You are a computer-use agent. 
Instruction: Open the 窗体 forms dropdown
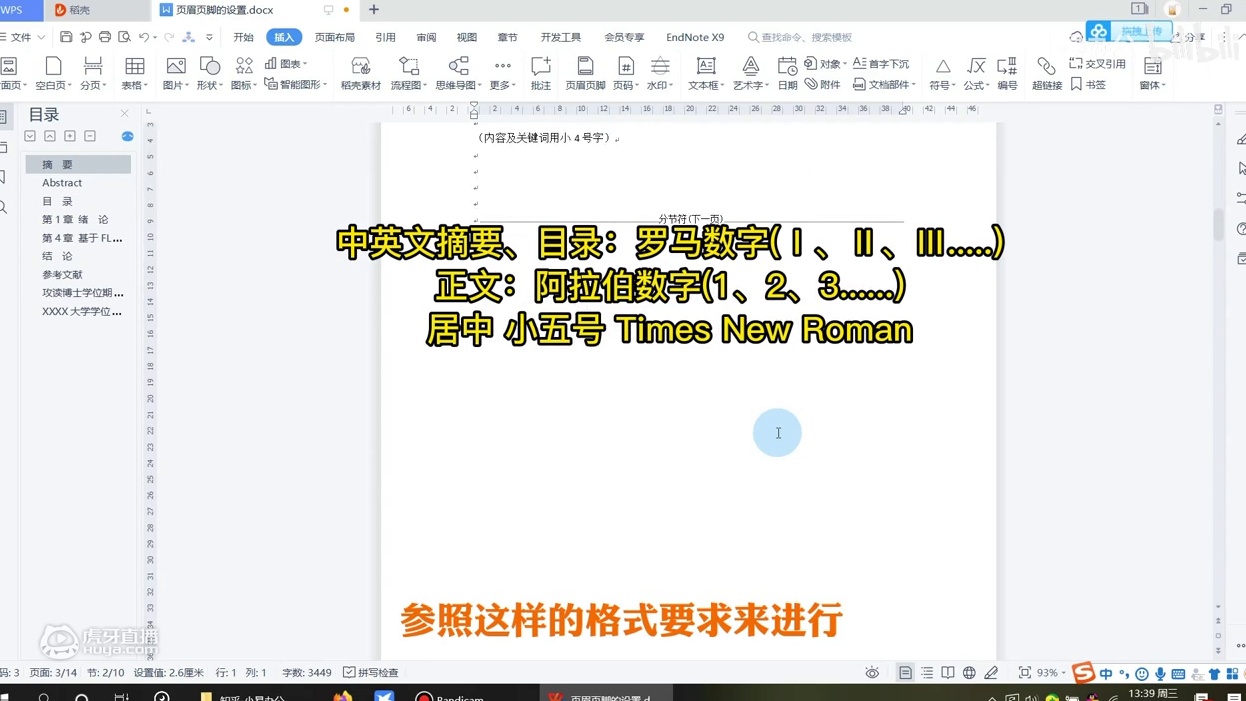click(x=1152, y=73)
